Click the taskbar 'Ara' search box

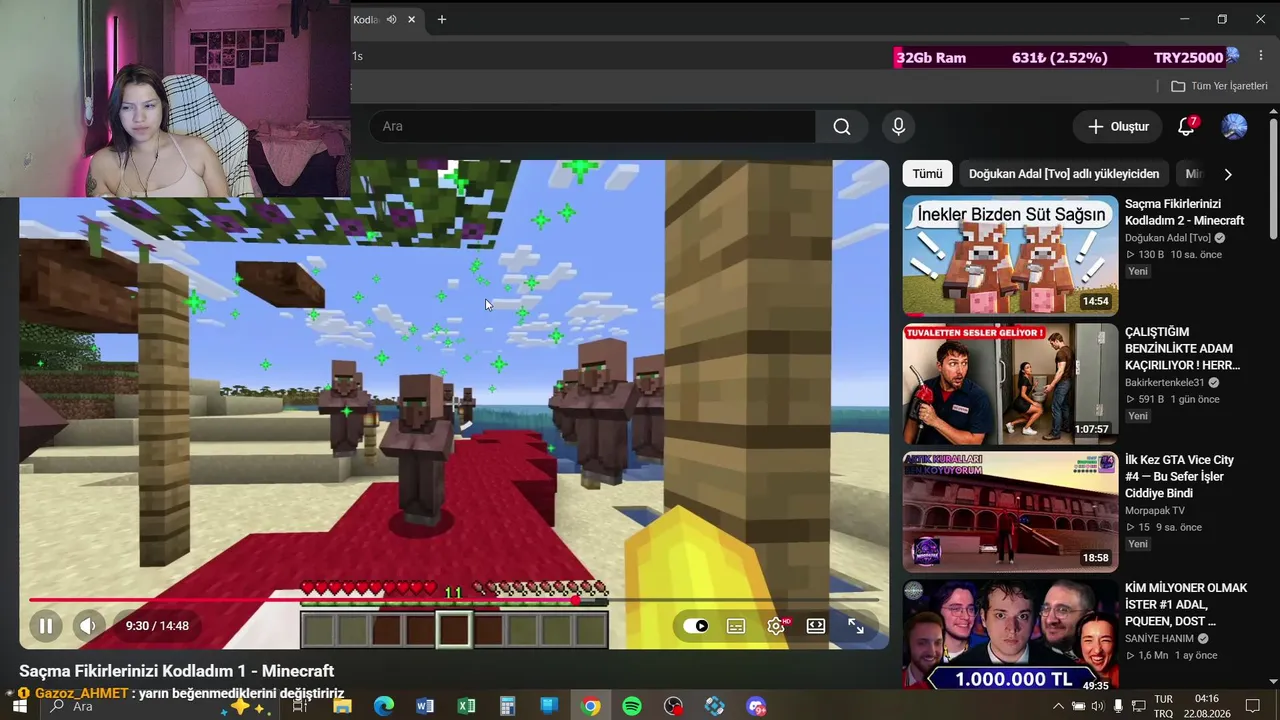pyautogui.click(x=158, y=706)
